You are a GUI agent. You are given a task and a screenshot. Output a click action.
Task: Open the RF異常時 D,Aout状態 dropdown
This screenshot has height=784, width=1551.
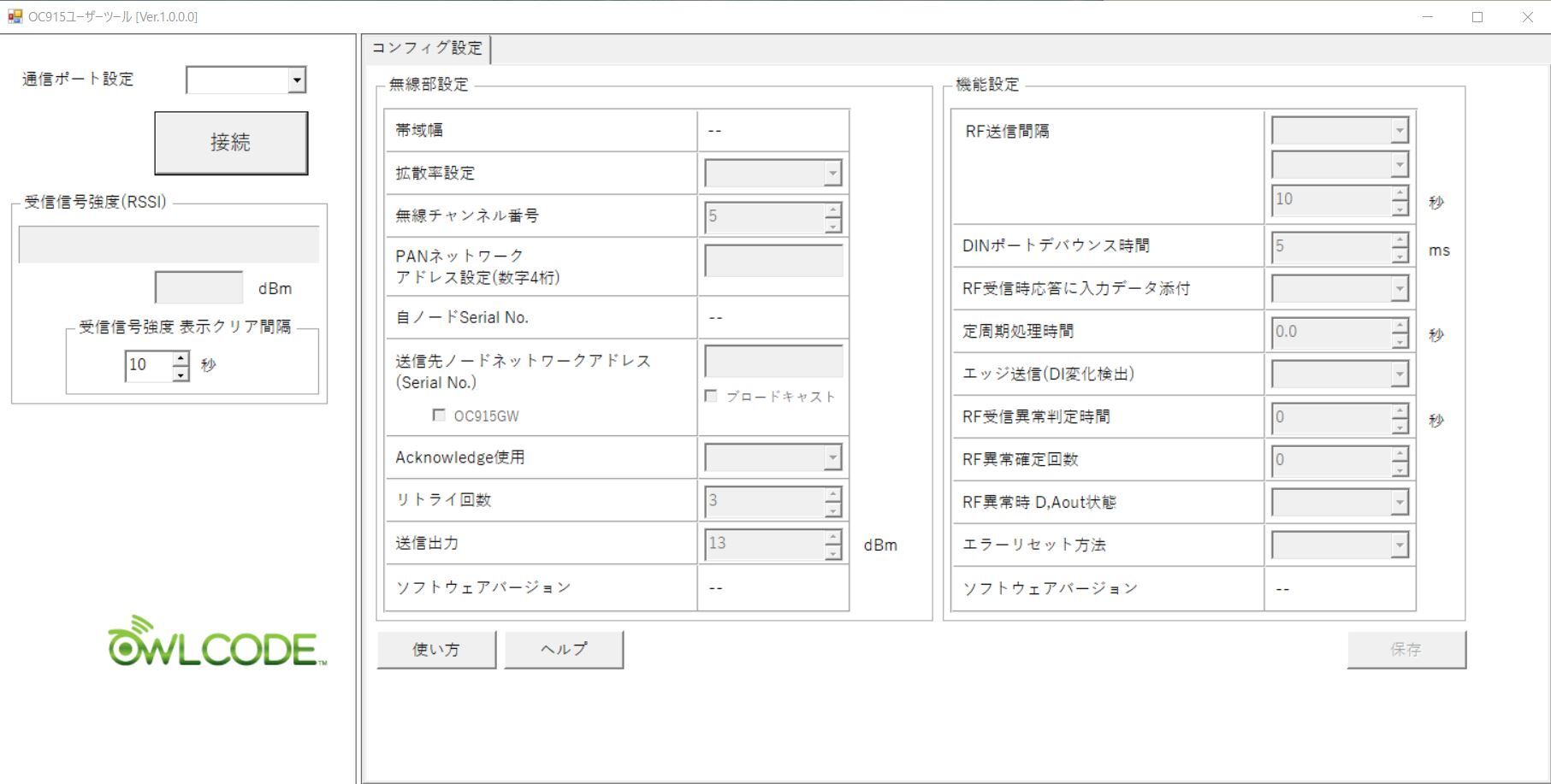click(x=1400, y=502)
